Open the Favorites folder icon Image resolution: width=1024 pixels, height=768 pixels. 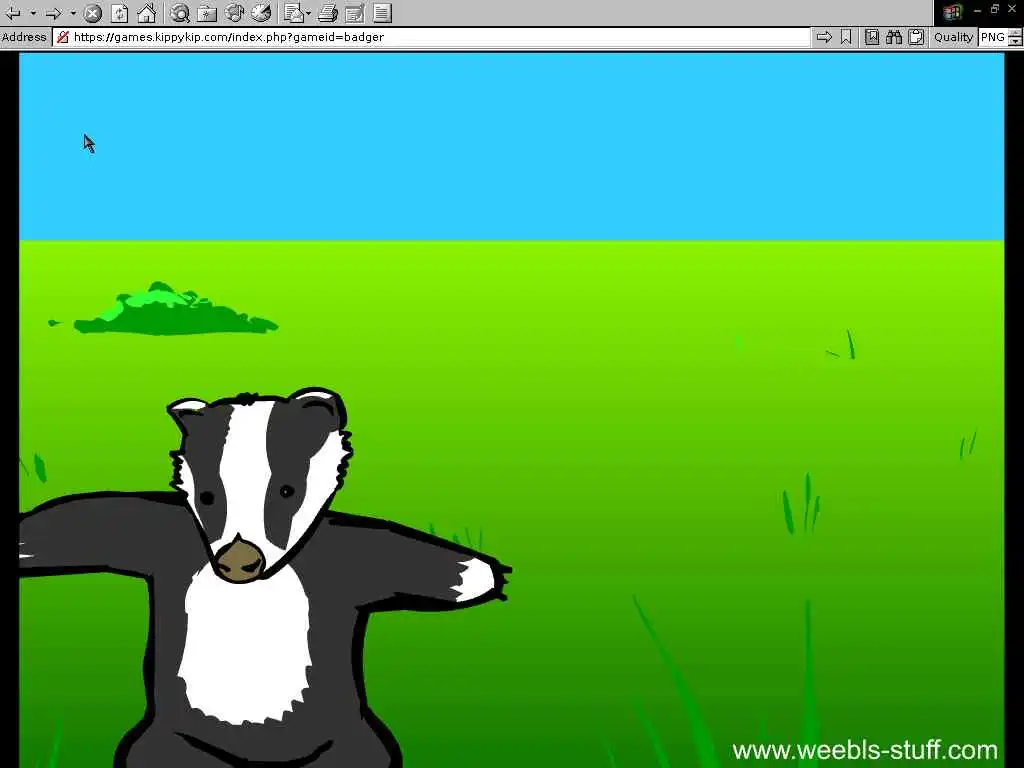pos(206,12)
